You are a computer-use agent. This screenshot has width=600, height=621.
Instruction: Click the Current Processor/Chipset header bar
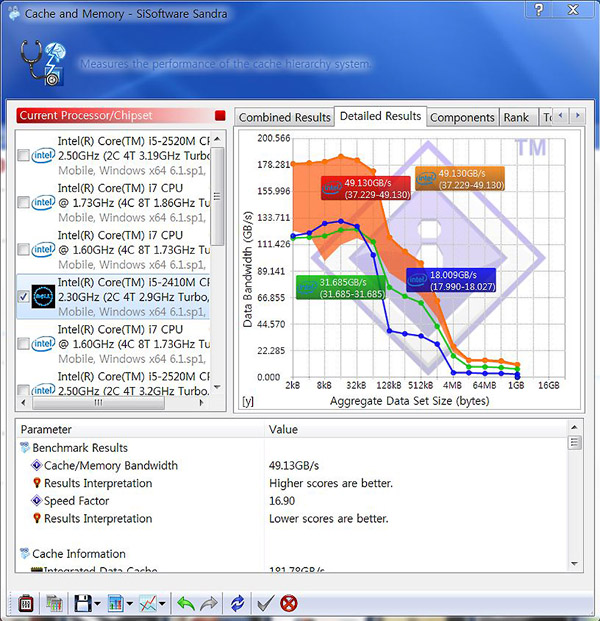[x=121, y=115]
